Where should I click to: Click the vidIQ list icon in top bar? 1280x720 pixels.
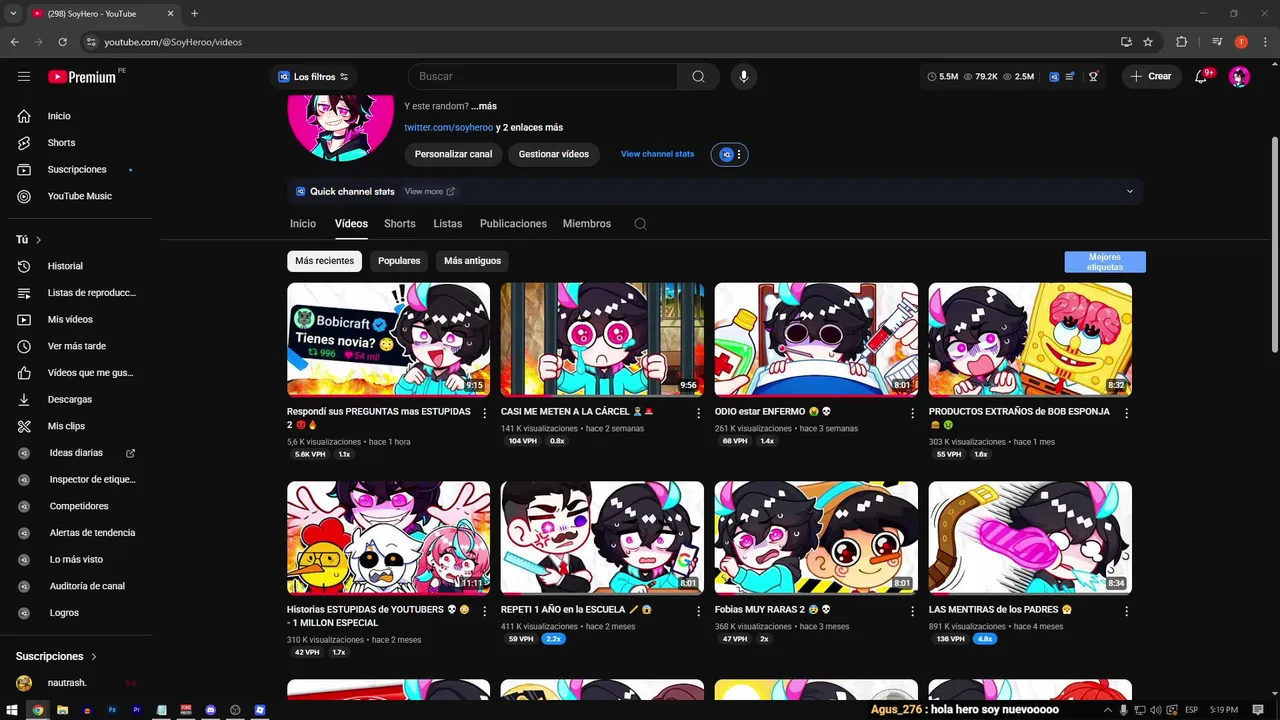[1070, 76]
